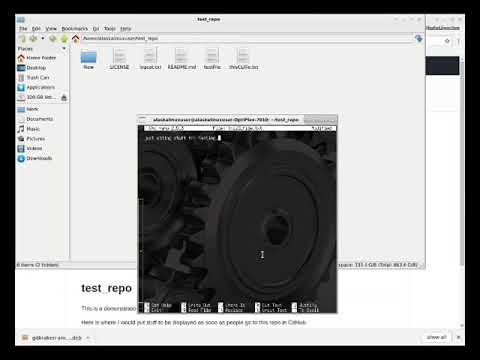The width and height of the screenshot is (480, 360).
Task: Select the Downloads bookmark
Action: 35,158
